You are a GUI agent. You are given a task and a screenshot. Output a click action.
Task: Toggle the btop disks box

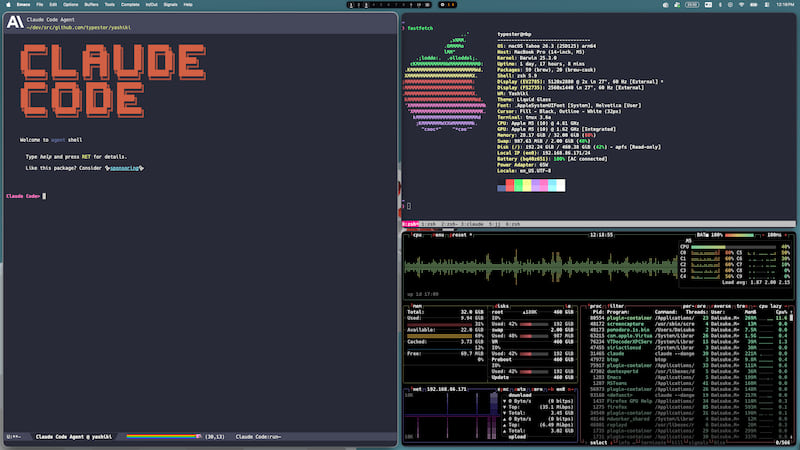(502, 306)
